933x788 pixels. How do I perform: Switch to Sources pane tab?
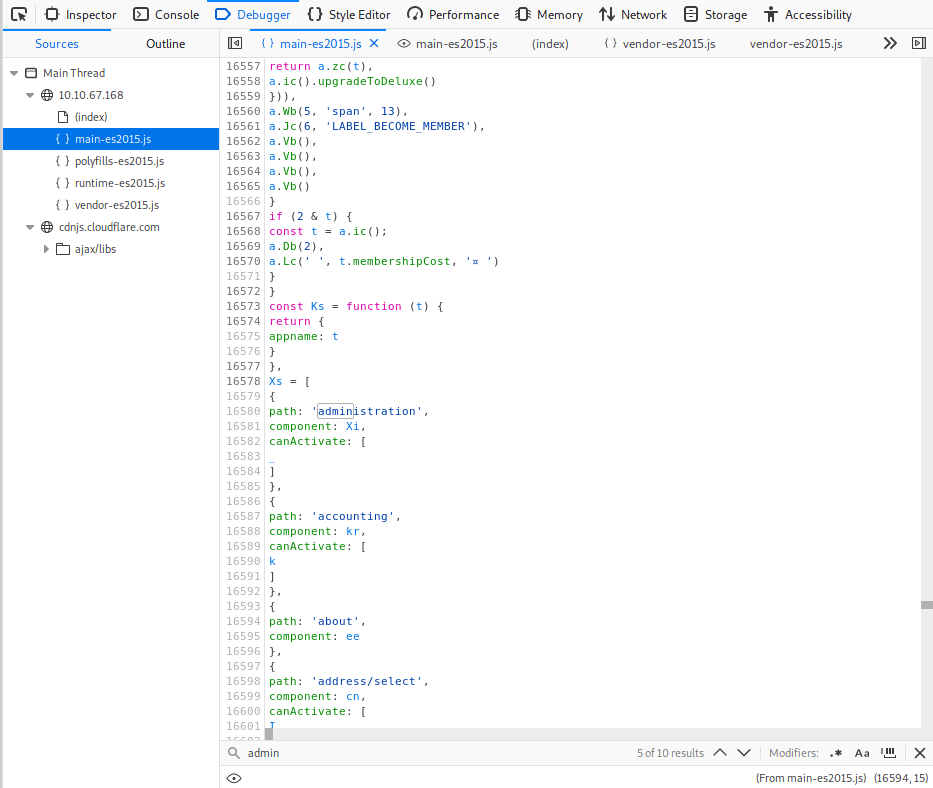tap(57, 43)
